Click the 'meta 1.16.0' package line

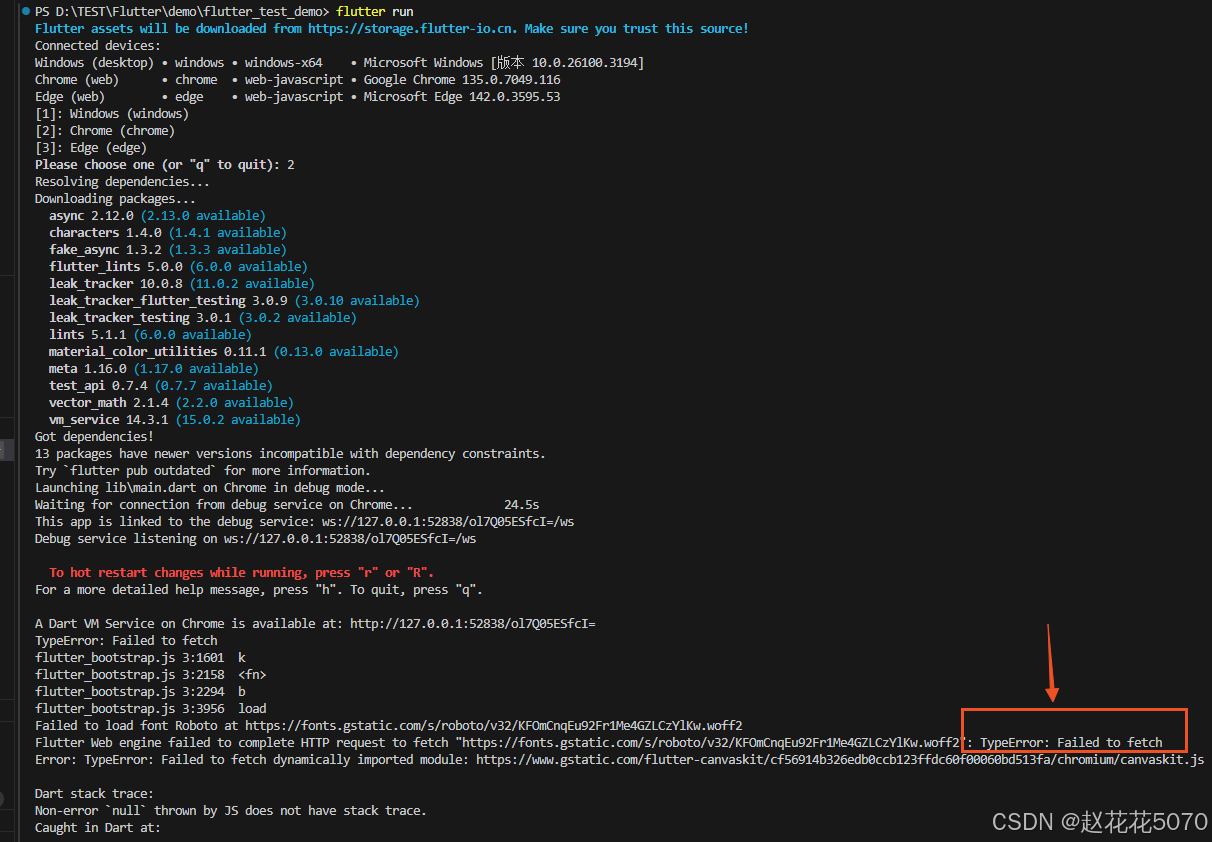(x=153, y=368)
